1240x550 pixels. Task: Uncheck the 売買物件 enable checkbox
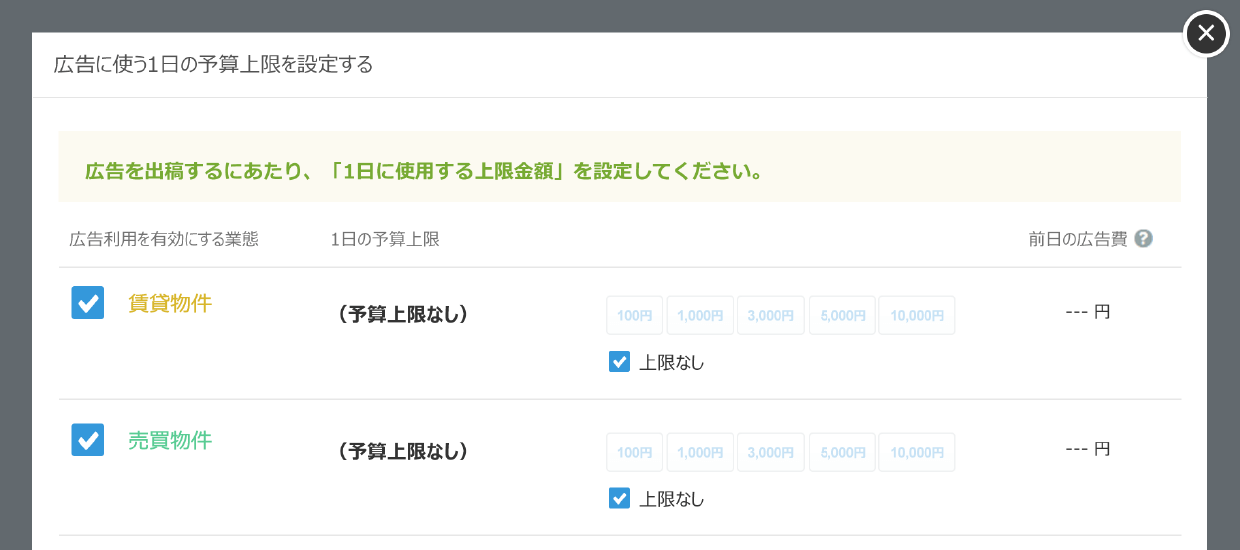tap(88, 439)
